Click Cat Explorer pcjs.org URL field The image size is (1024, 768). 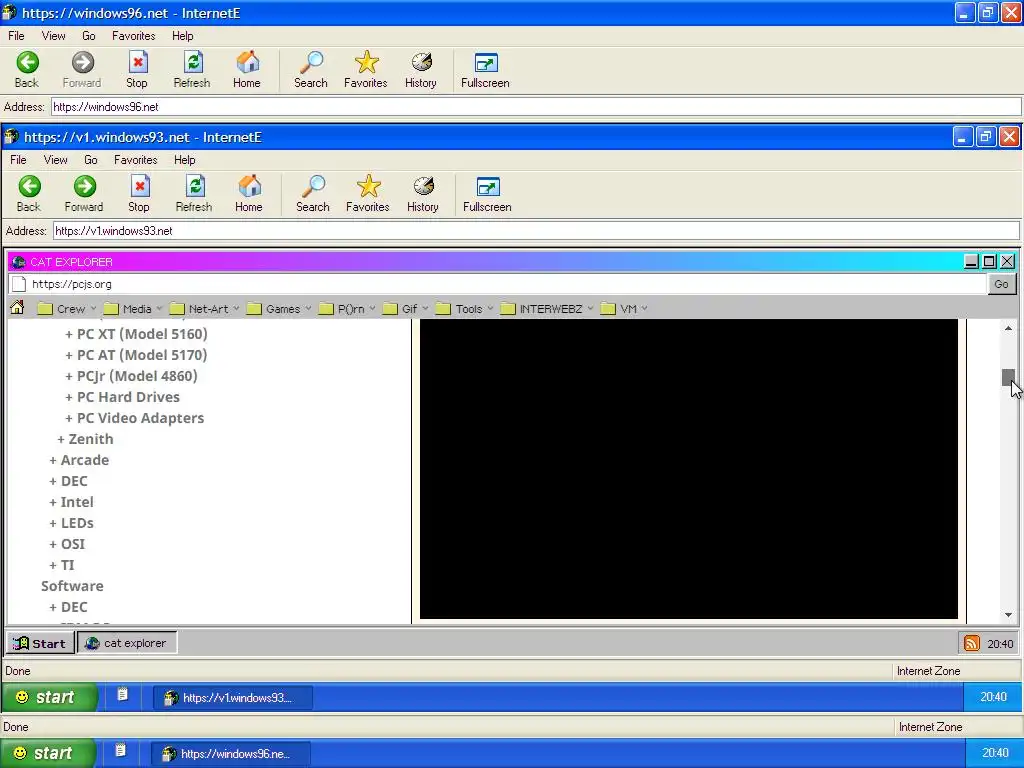click(x=498, y=284)
